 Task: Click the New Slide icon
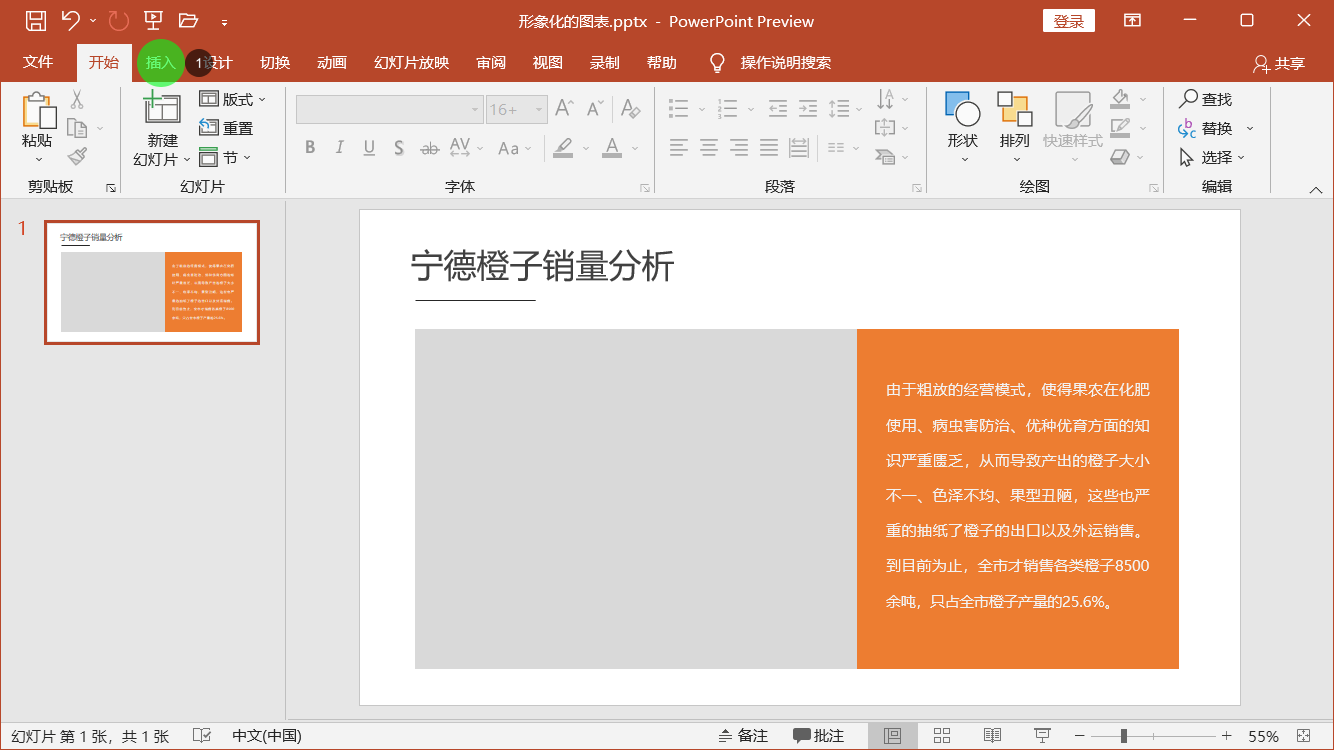point(162,109)
